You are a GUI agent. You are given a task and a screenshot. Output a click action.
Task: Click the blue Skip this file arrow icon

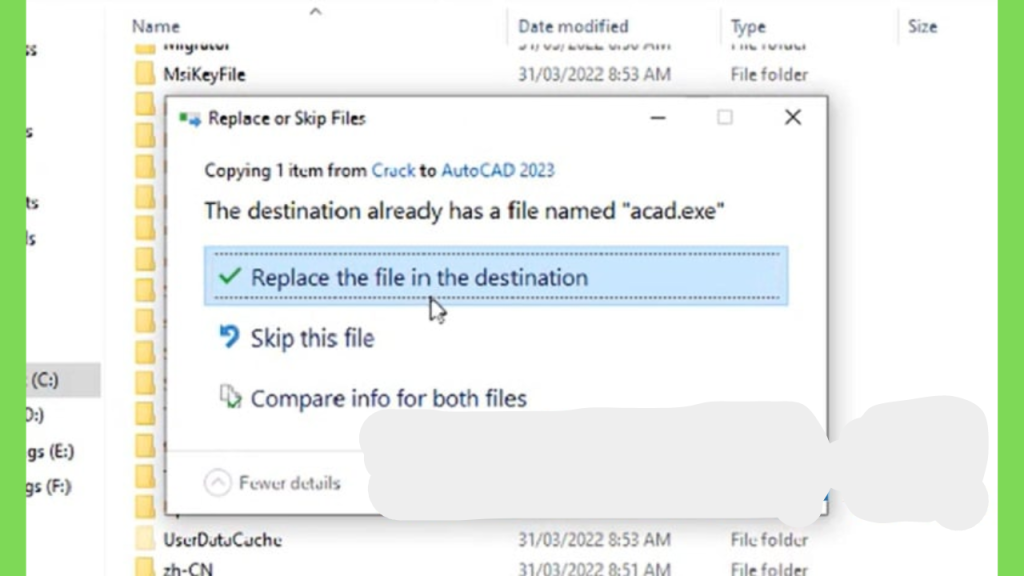[x=229, y=337]
